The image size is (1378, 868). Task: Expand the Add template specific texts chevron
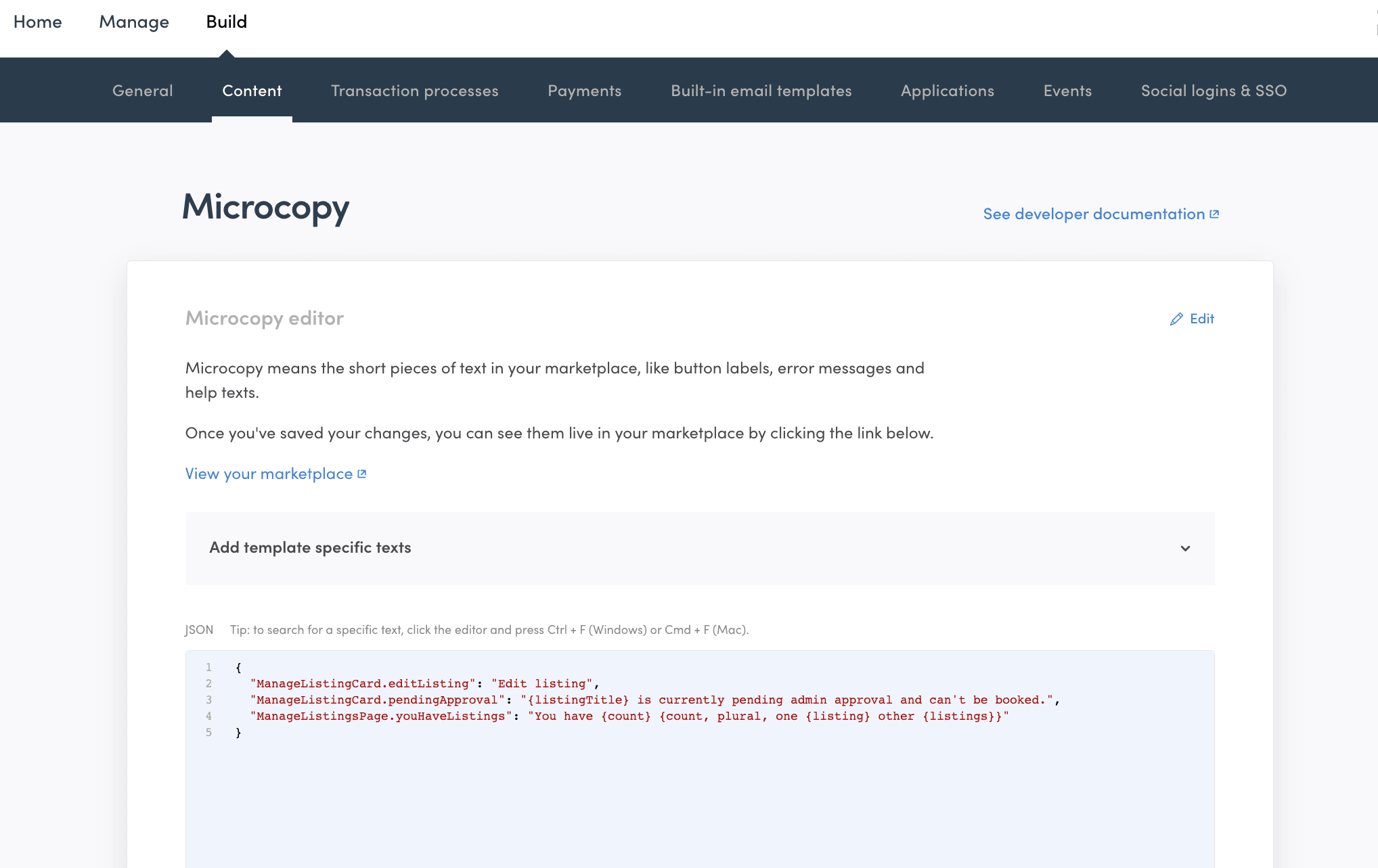tap(1185, 549)
